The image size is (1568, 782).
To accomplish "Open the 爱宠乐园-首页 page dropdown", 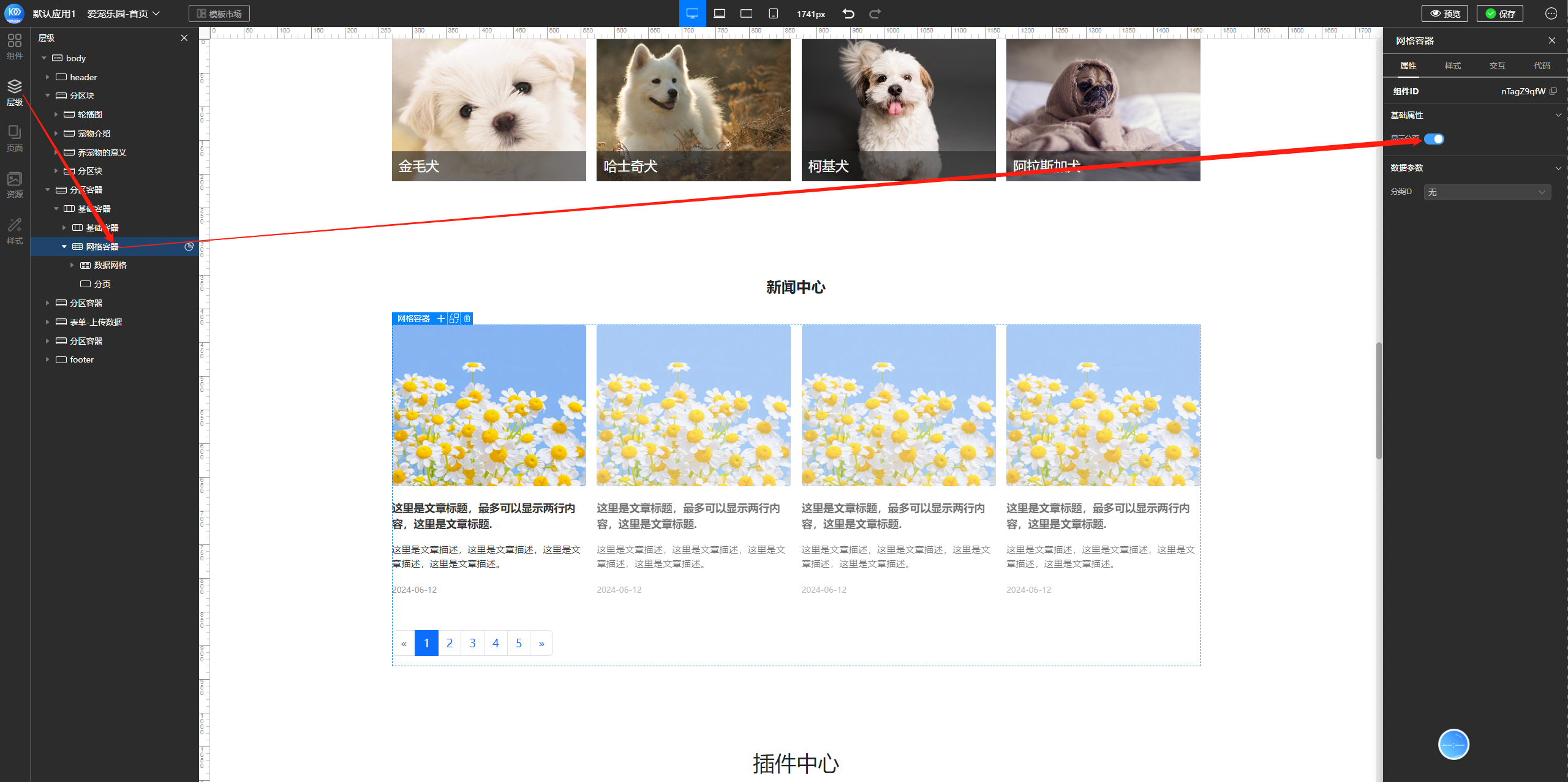I will point(123,13).
